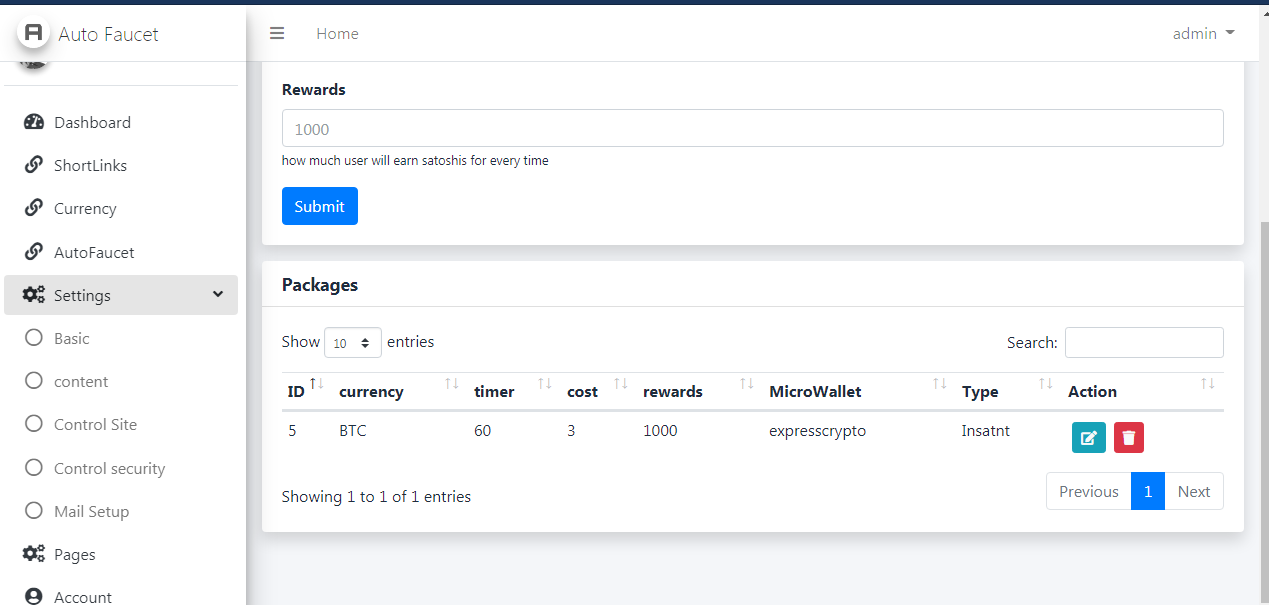This screenshot has height=605, width=1269.
Task: Select the Mail Setup radio item
Action: click(x=35, y=511)
